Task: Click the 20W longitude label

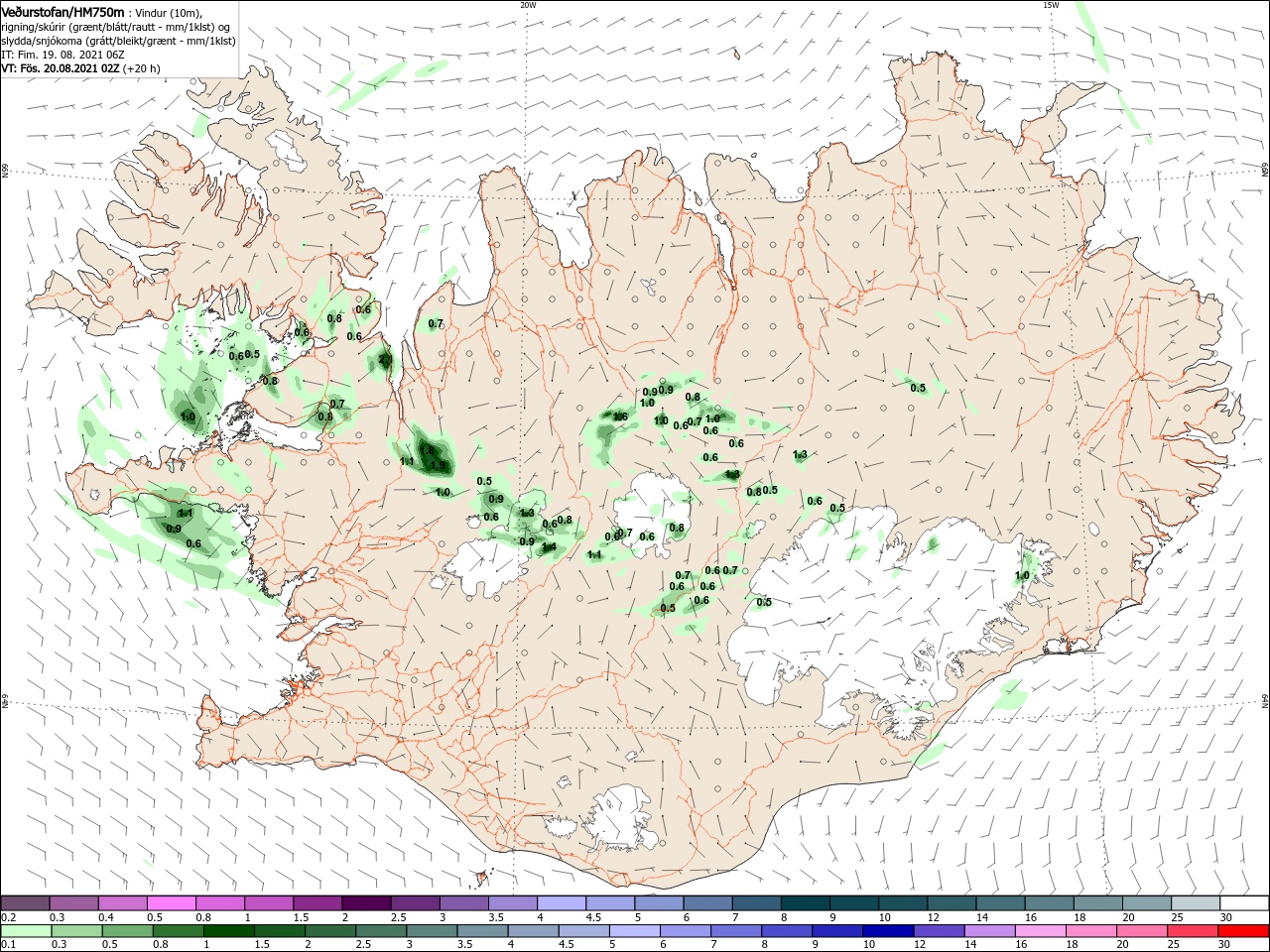Action: (x=528, y=5)
